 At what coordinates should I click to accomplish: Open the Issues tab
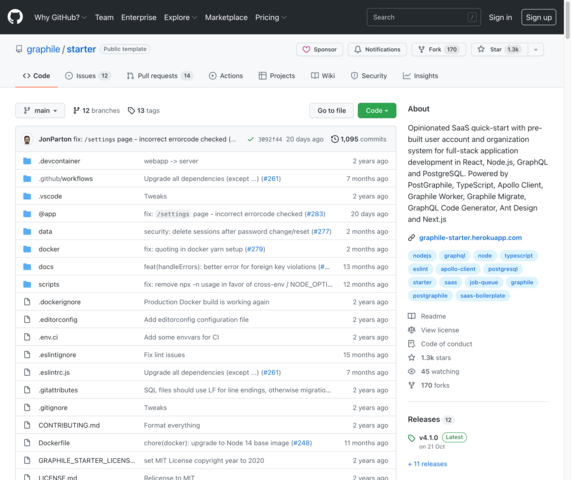tap(87, 76)
